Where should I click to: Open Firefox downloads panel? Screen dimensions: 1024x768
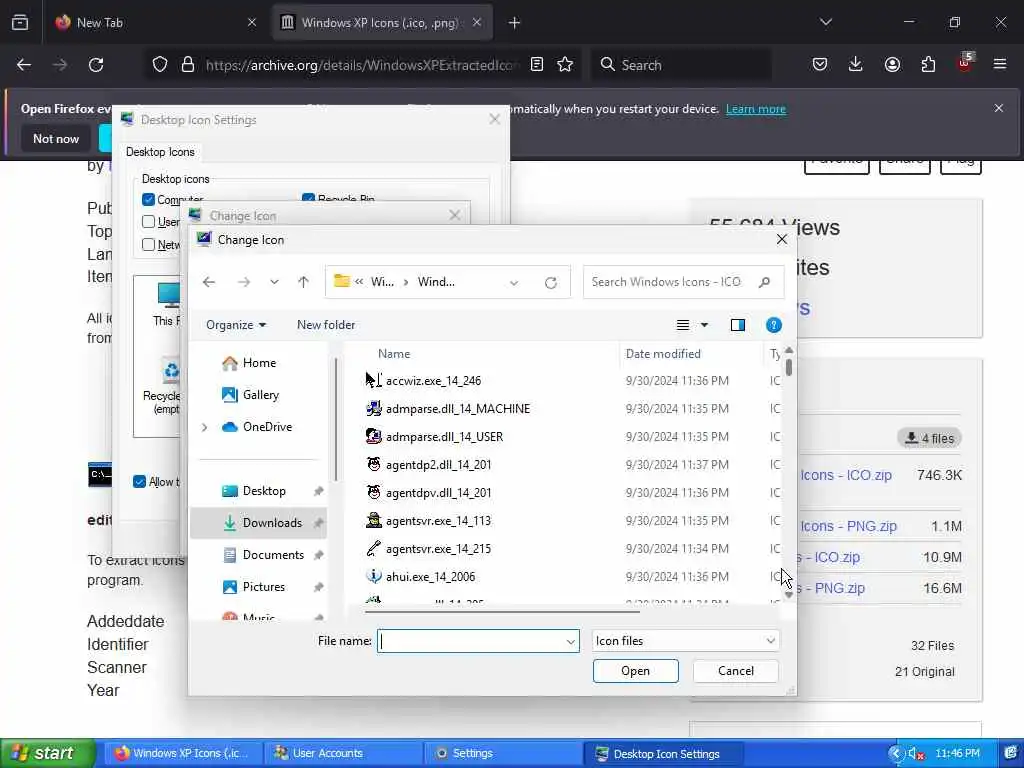point(856,65)
